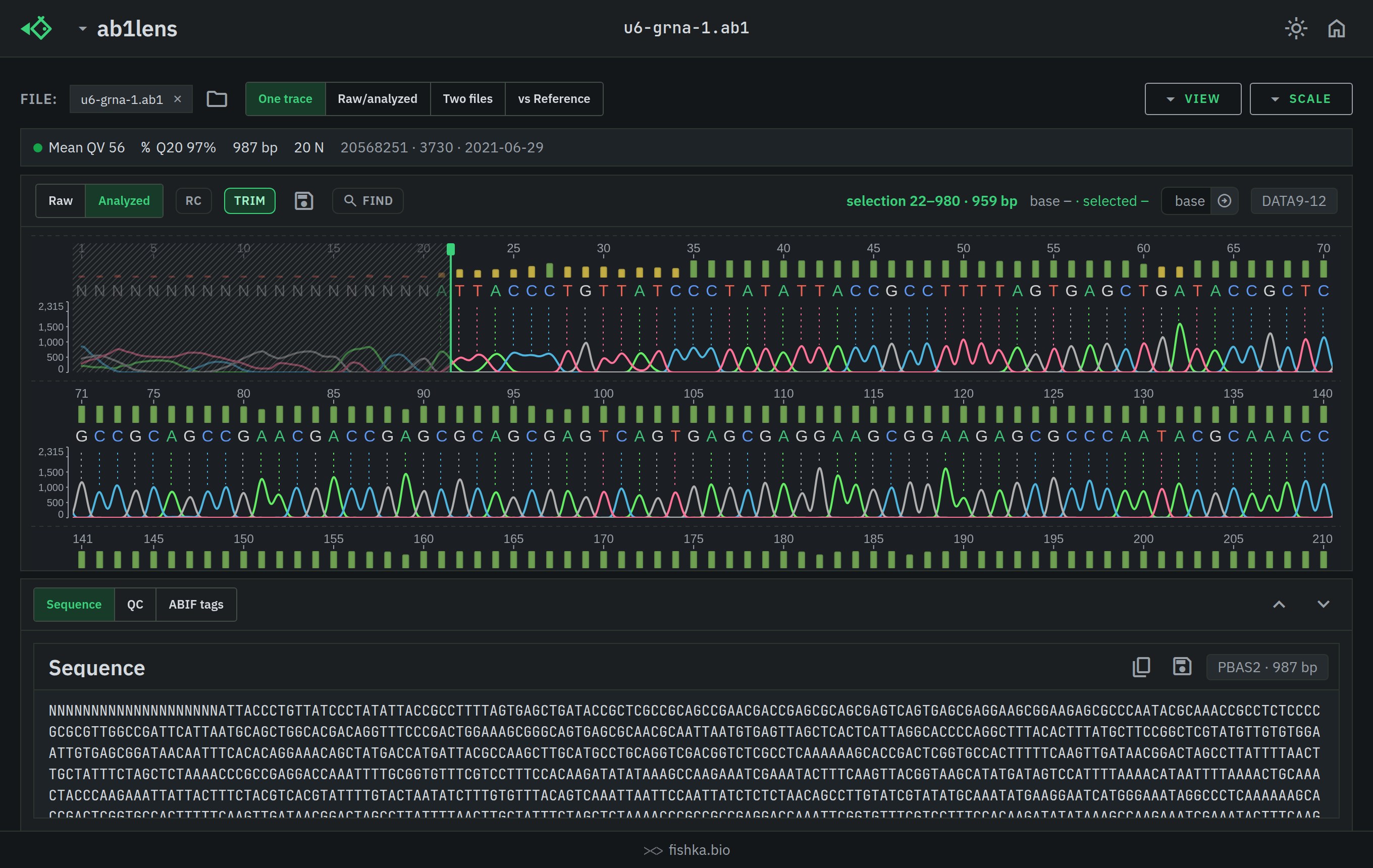
Task: Click the 20 N stat
Action: point(309,148)
